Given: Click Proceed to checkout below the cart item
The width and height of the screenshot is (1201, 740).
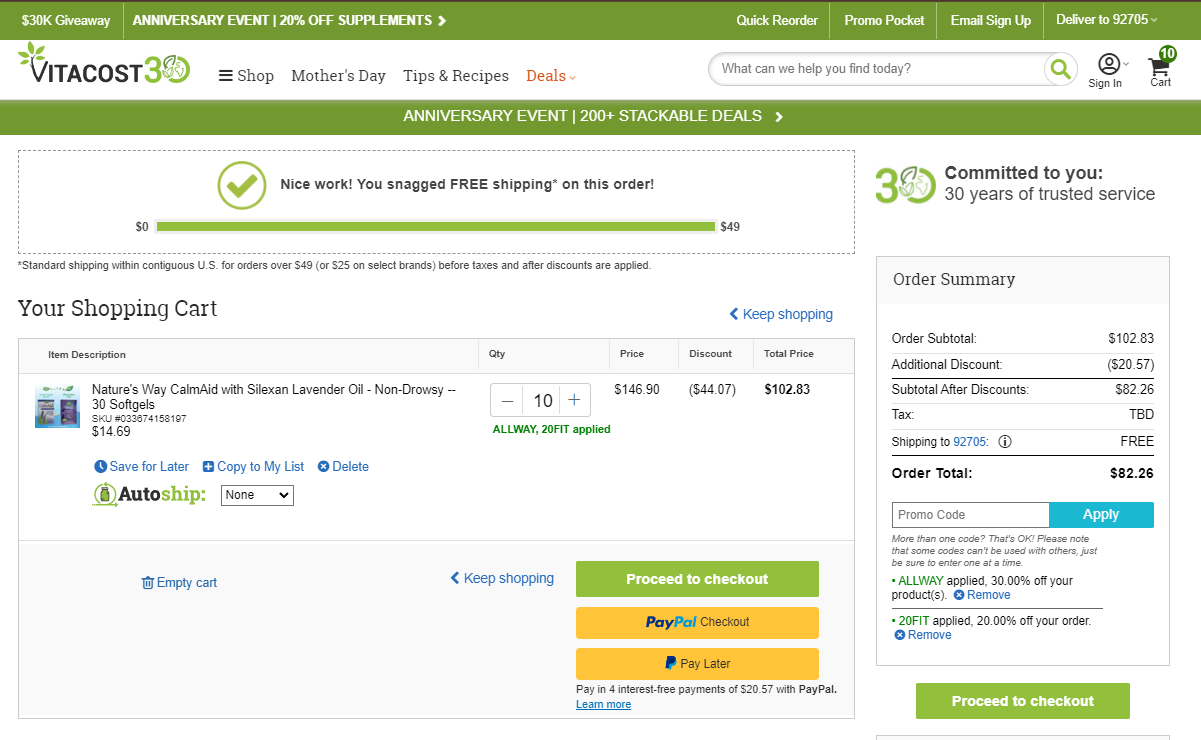Looking at the screenshot, I should point(697,579).
